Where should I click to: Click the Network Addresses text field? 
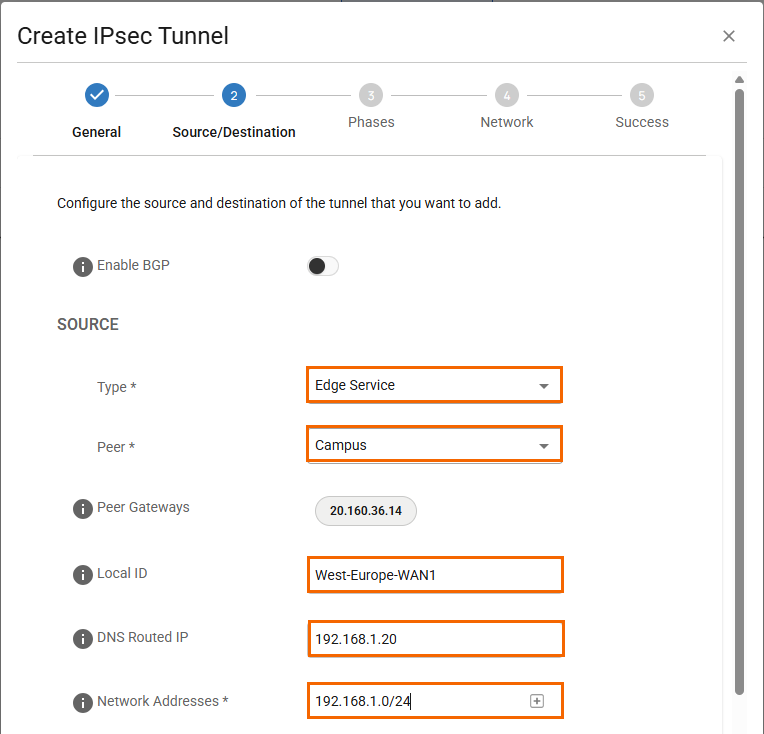point(415,701)
